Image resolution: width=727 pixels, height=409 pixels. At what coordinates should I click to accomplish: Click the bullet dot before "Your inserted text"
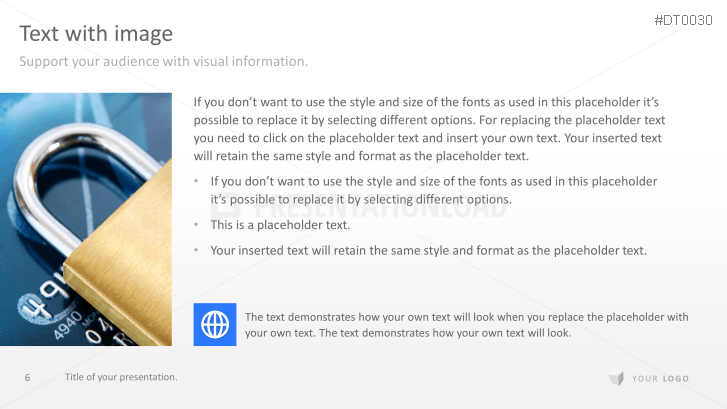click(197, 250)
